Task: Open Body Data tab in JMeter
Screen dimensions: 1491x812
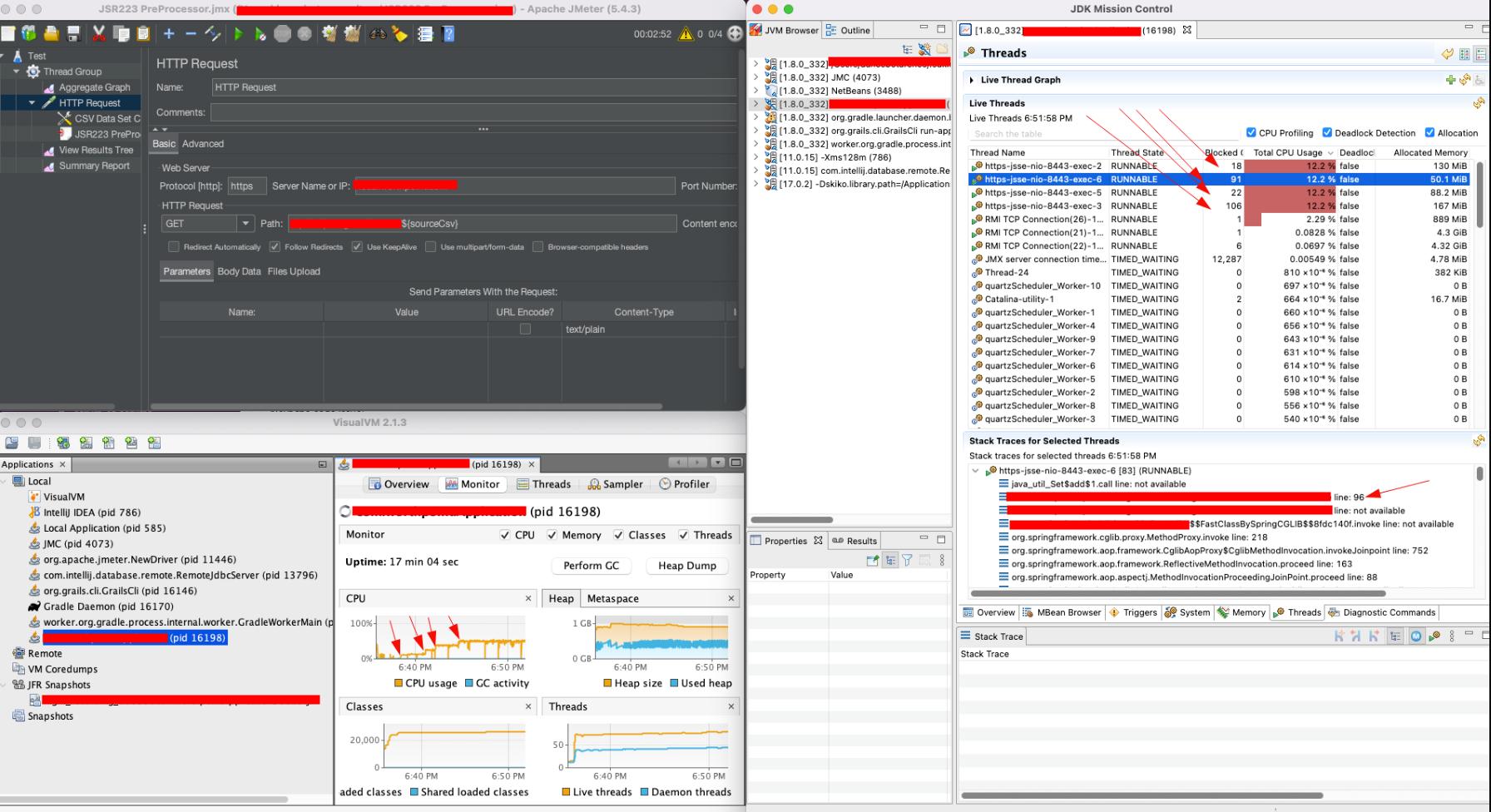Action: click(239, 271)
